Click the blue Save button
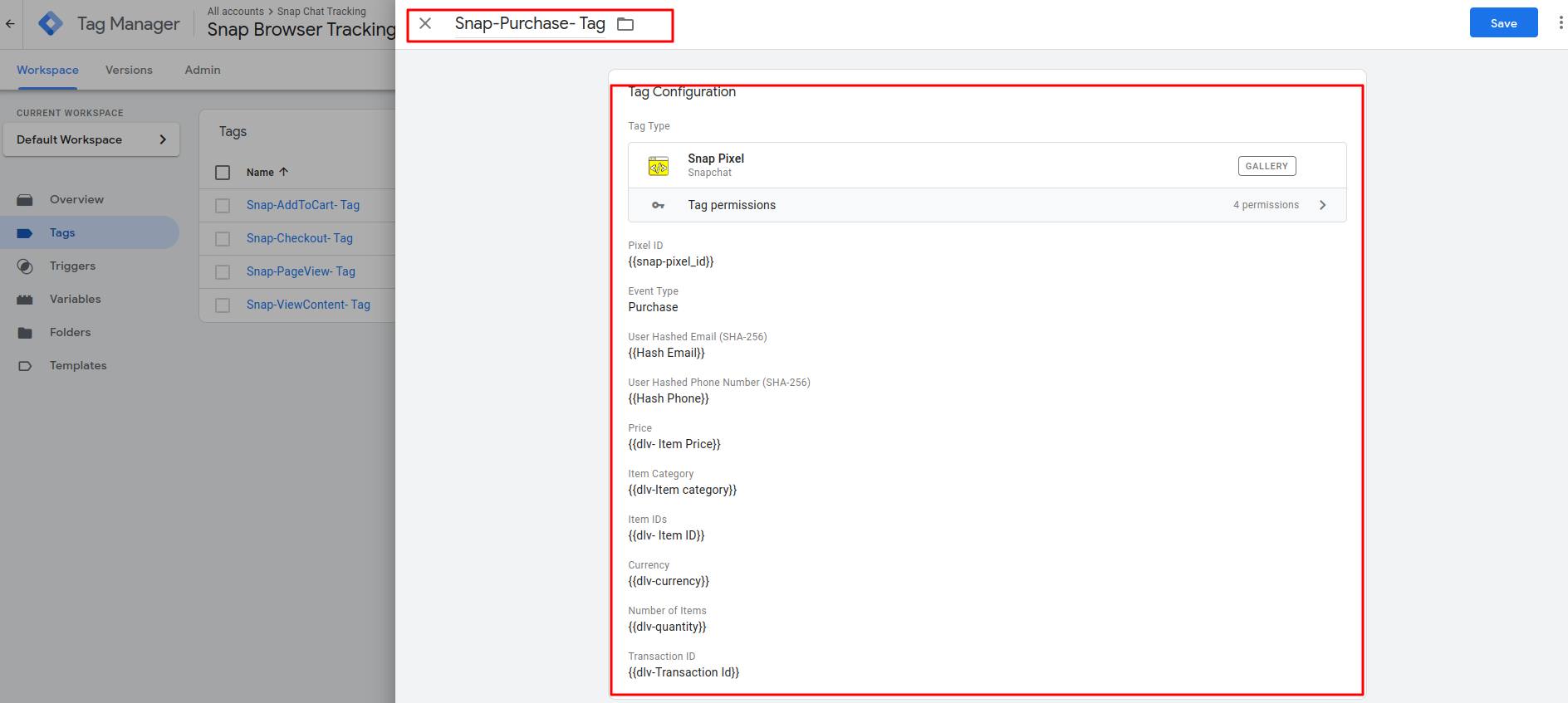The width and height of the screenshot is (1568, 703). tap(1503, 23)
